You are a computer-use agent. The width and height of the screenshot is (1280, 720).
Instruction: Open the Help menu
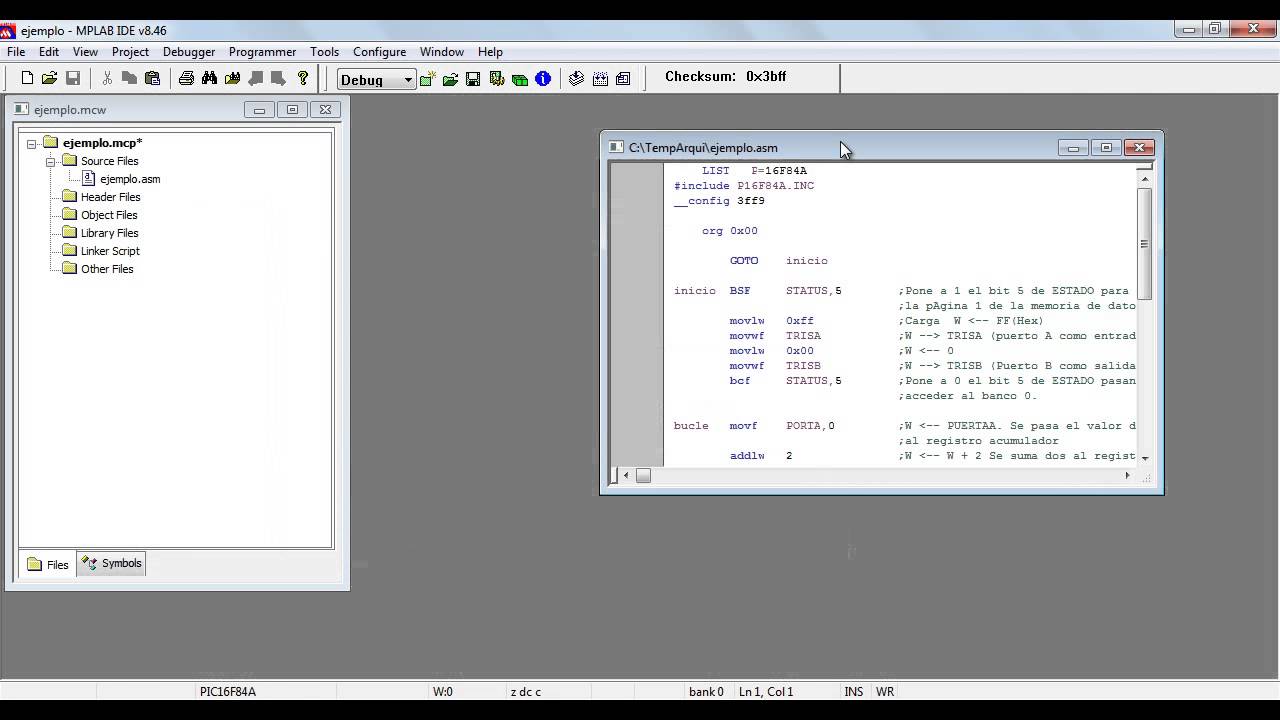point(490,52)
